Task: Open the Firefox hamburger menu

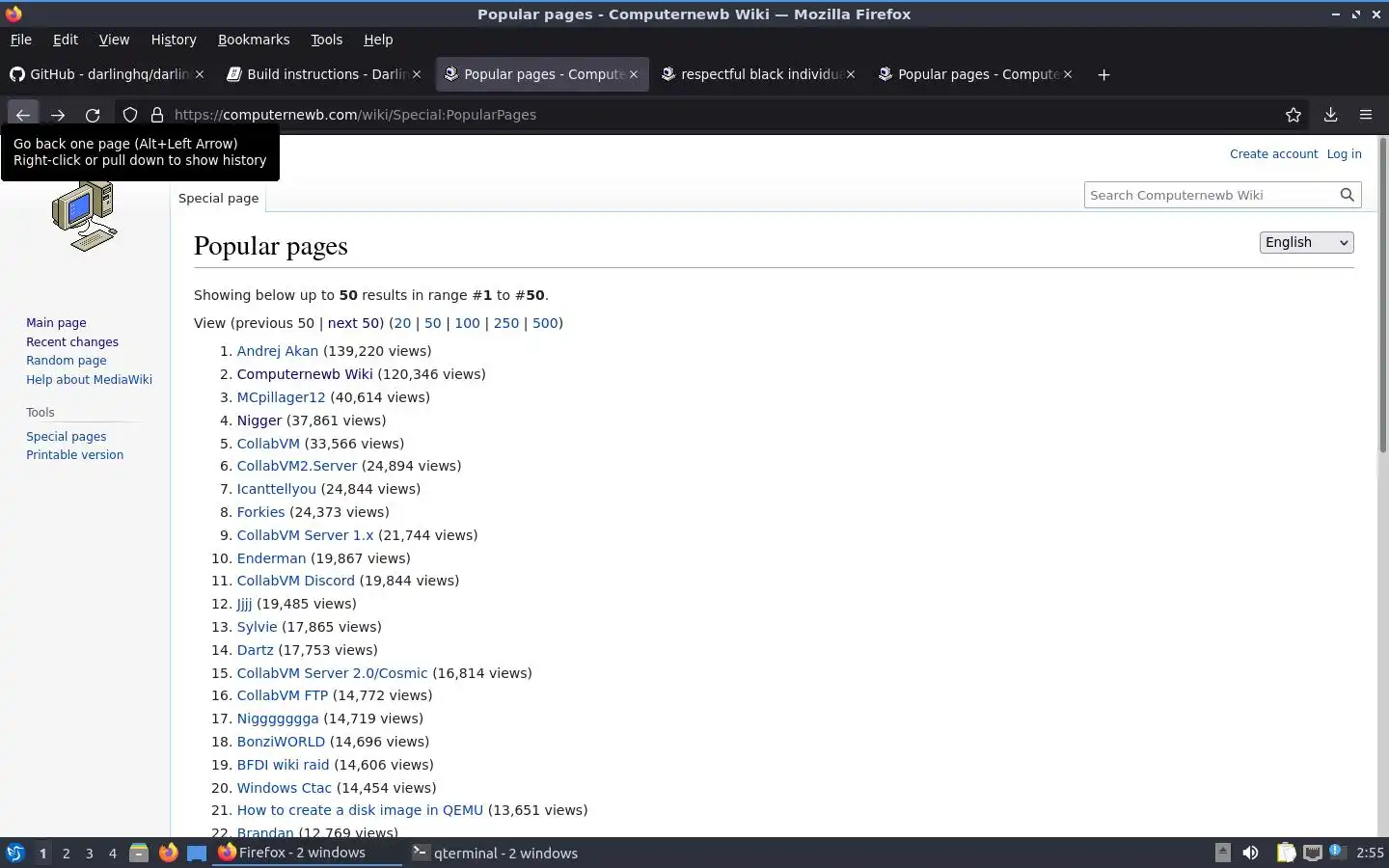Action: tap(1366, 115)
